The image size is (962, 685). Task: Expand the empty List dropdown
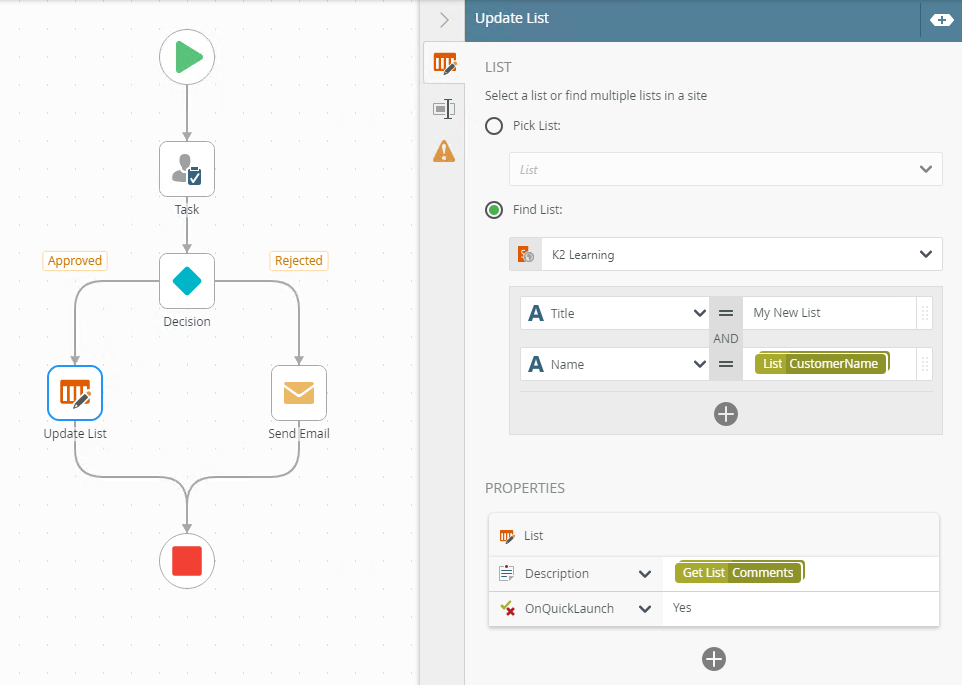coord(726,169)
